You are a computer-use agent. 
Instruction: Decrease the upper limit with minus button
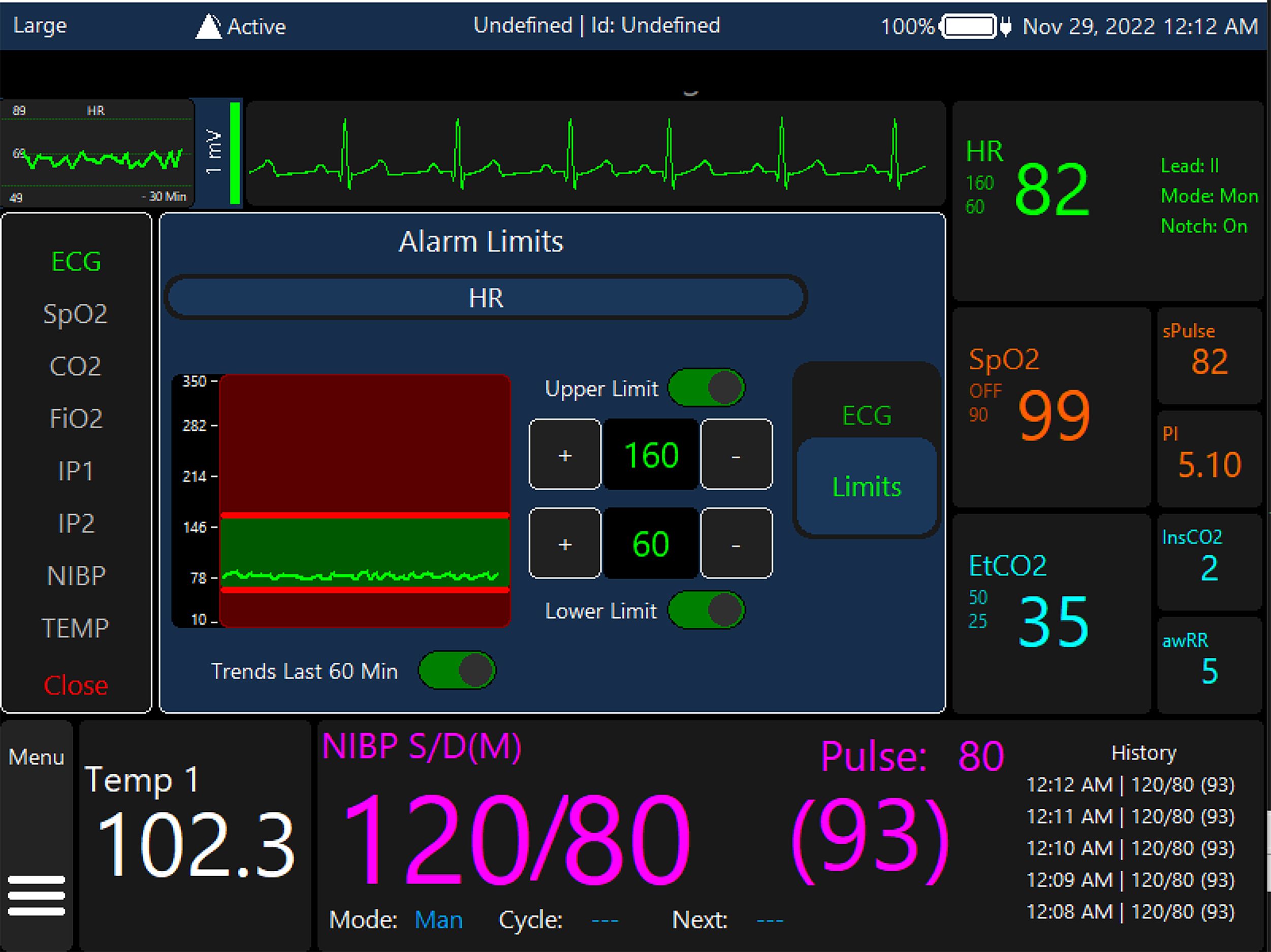tap(736, 455)
